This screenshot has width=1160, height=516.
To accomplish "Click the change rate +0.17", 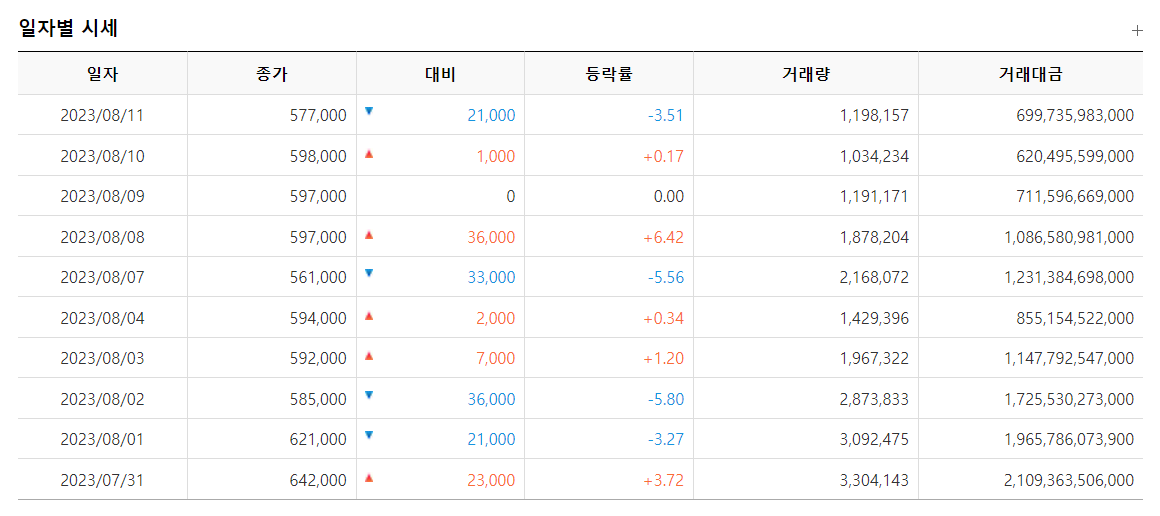I will coord(663,156).
